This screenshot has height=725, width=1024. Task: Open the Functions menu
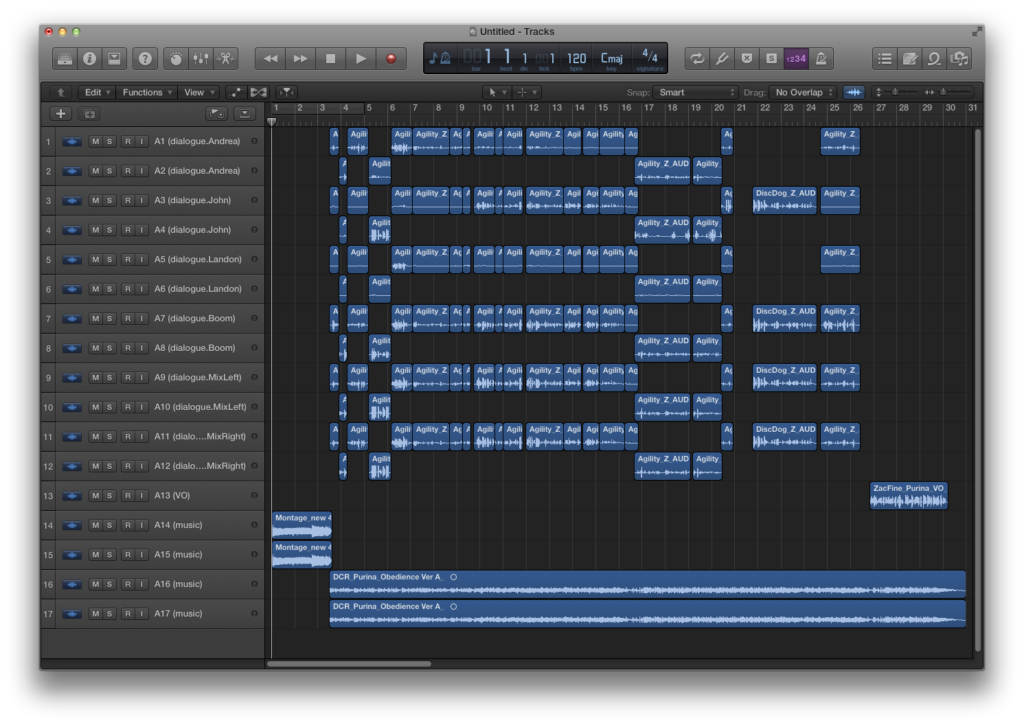pyautogui.click(x=147, y=92)
